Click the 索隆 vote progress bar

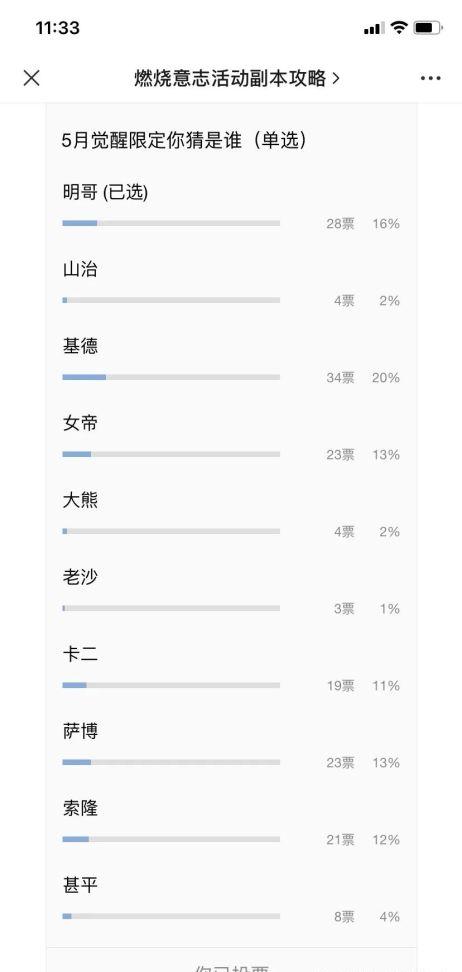click(x=171, y=839)
